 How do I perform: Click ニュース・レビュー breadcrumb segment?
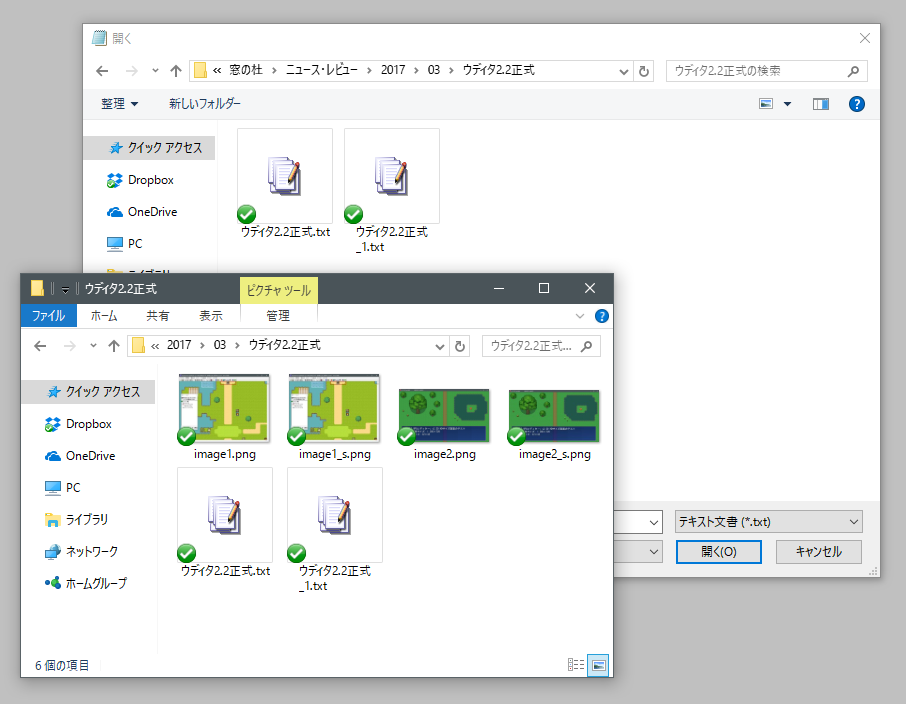[321, 71]
